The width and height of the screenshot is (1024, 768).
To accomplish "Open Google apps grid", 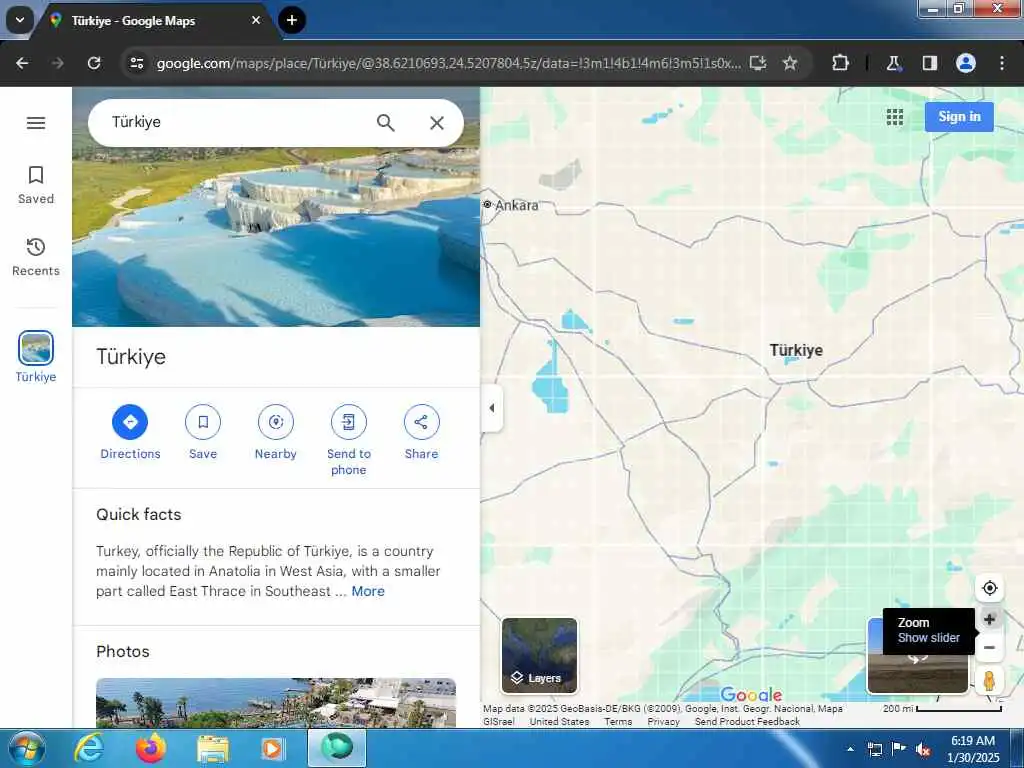I will click(x=895, y=117).
